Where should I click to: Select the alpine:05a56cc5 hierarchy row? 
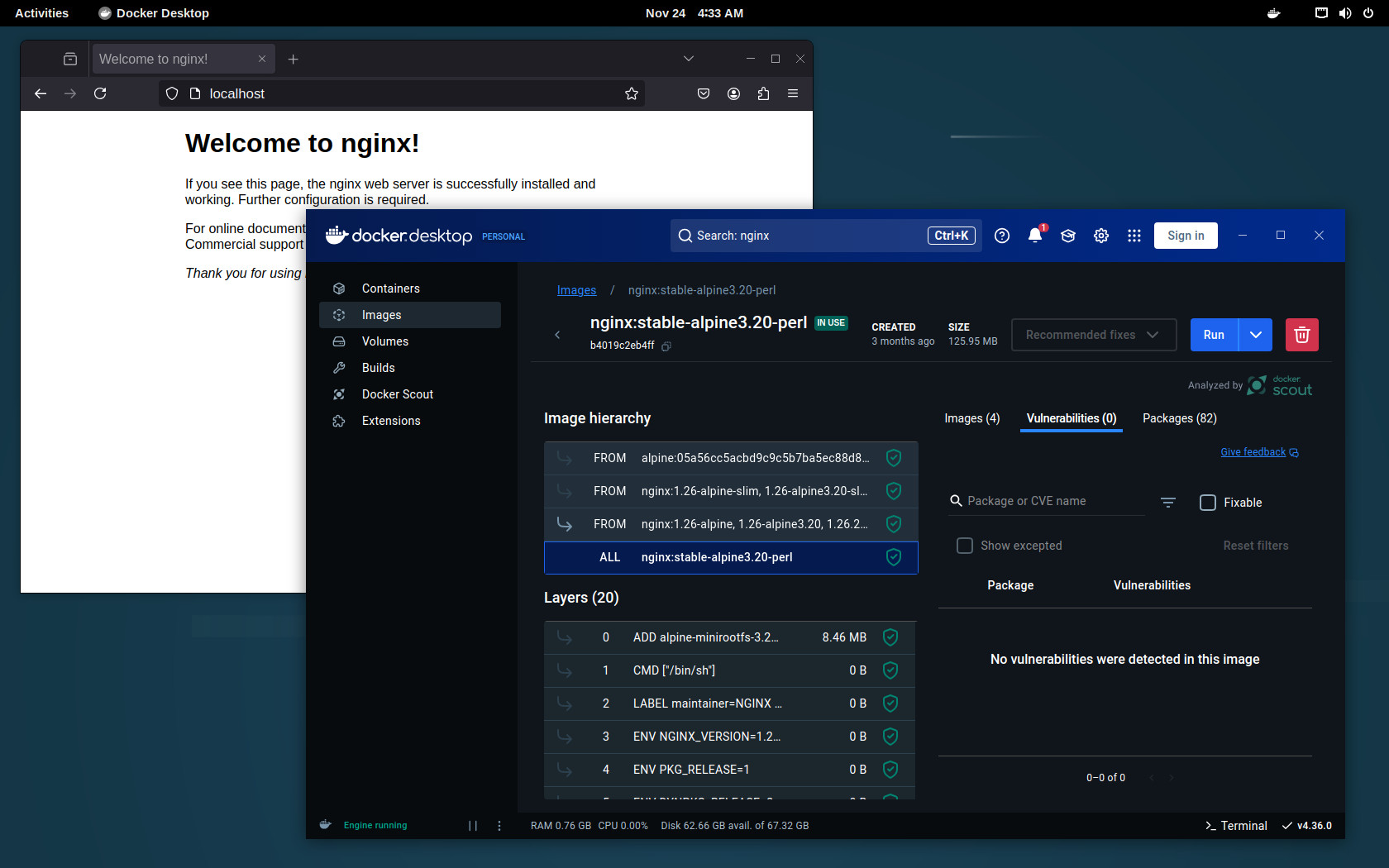[x=731, y=458]
